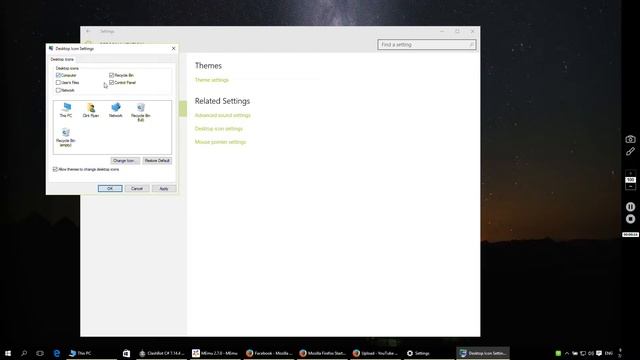Select the user folder icon in the preview list

click(91, 110)
